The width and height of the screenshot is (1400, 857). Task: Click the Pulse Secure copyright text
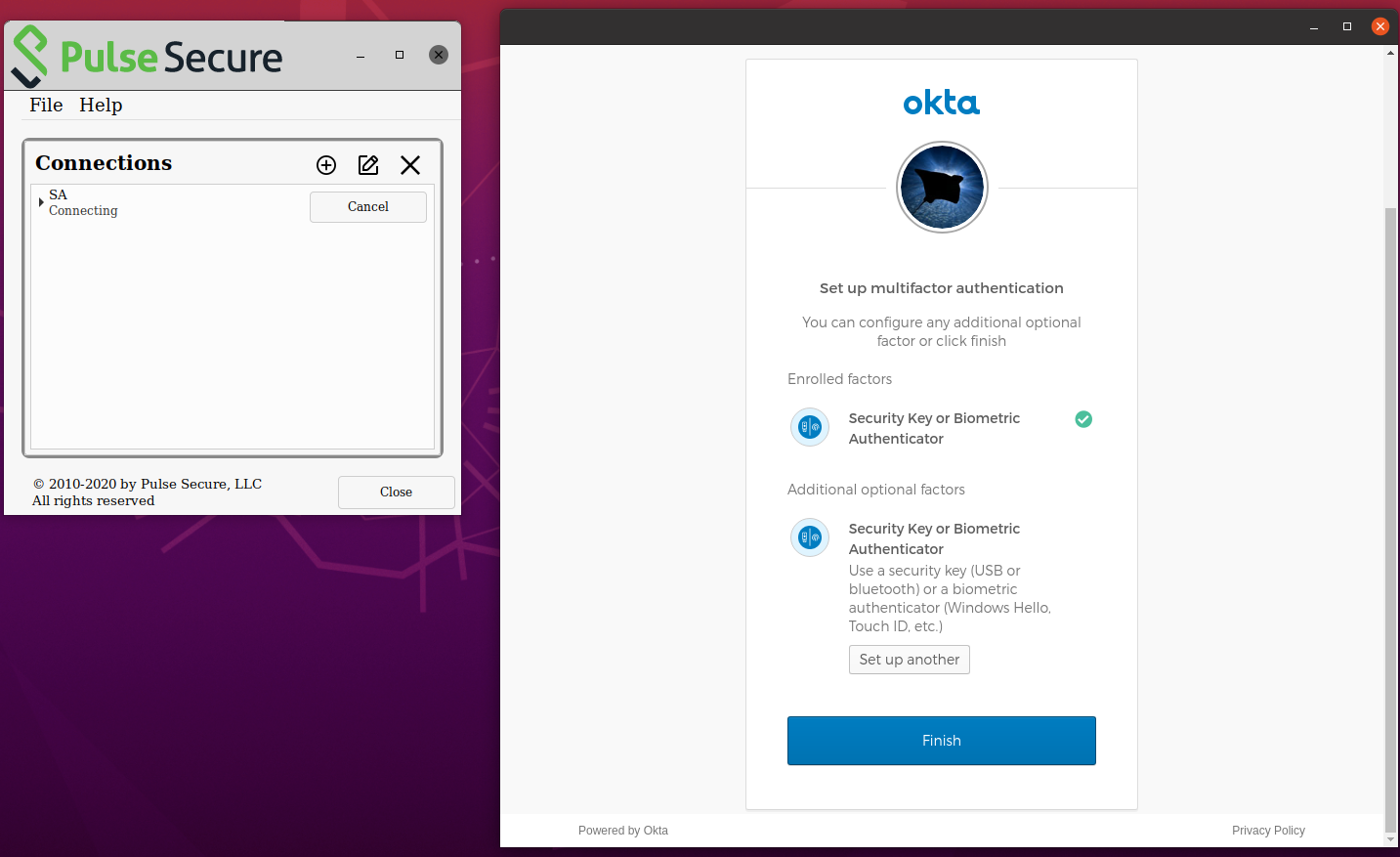[x=147, y=493]
